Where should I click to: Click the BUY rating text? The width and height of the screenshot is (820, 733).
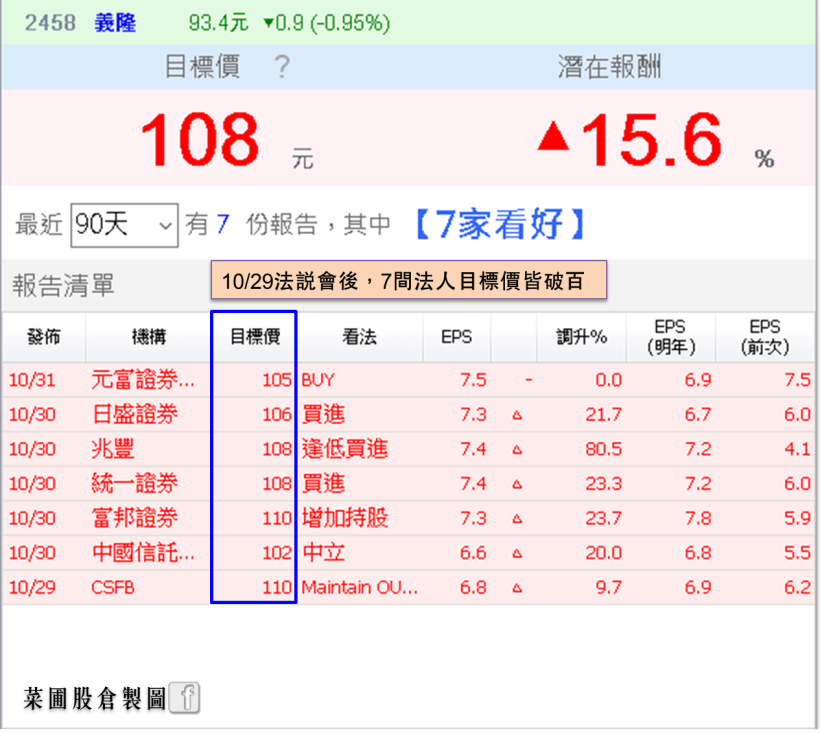(x=318, y=380)
